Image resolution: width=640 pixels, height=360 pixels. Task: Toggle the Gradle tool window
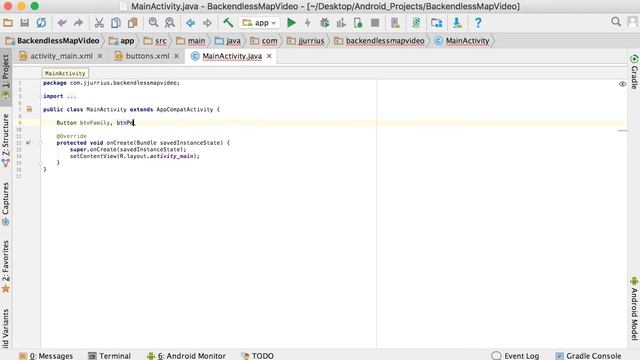[634, 72]
